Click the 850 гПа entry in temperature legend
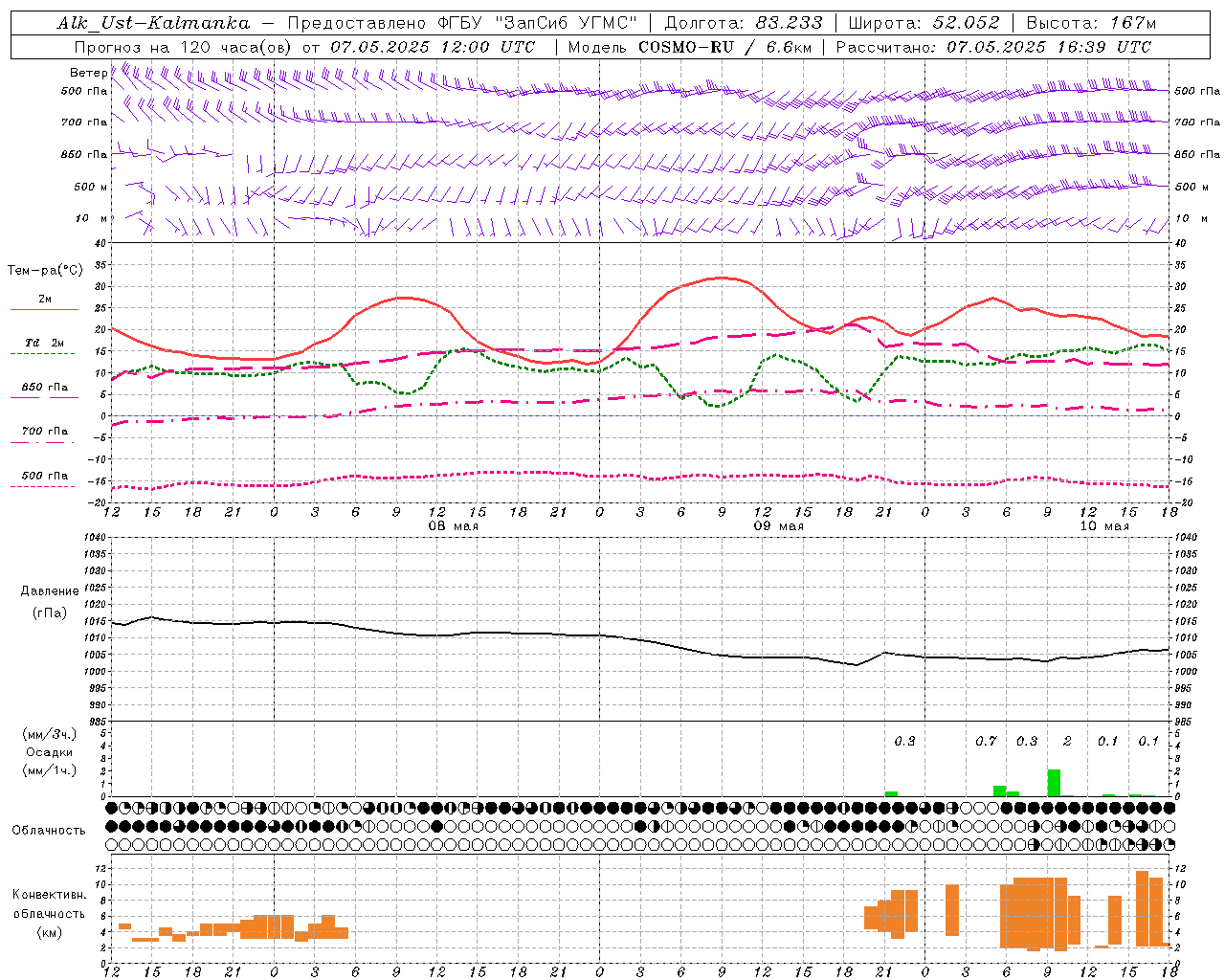The image size is (1225, 980). 45,388
